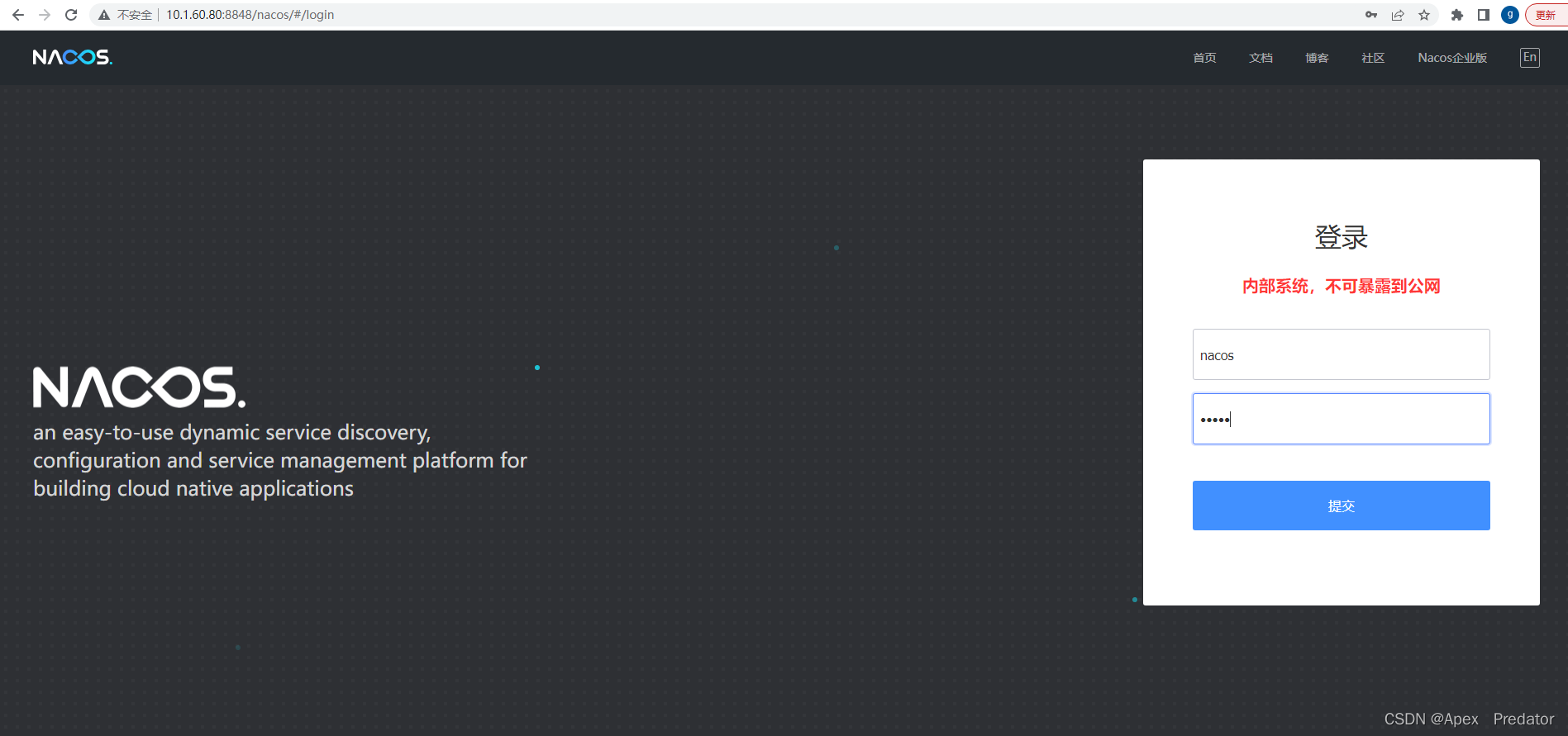The height and width of the screenshot is (736, 1568).
Task: Open the 首页 home menu item
Action: (x=1204, y=58)
